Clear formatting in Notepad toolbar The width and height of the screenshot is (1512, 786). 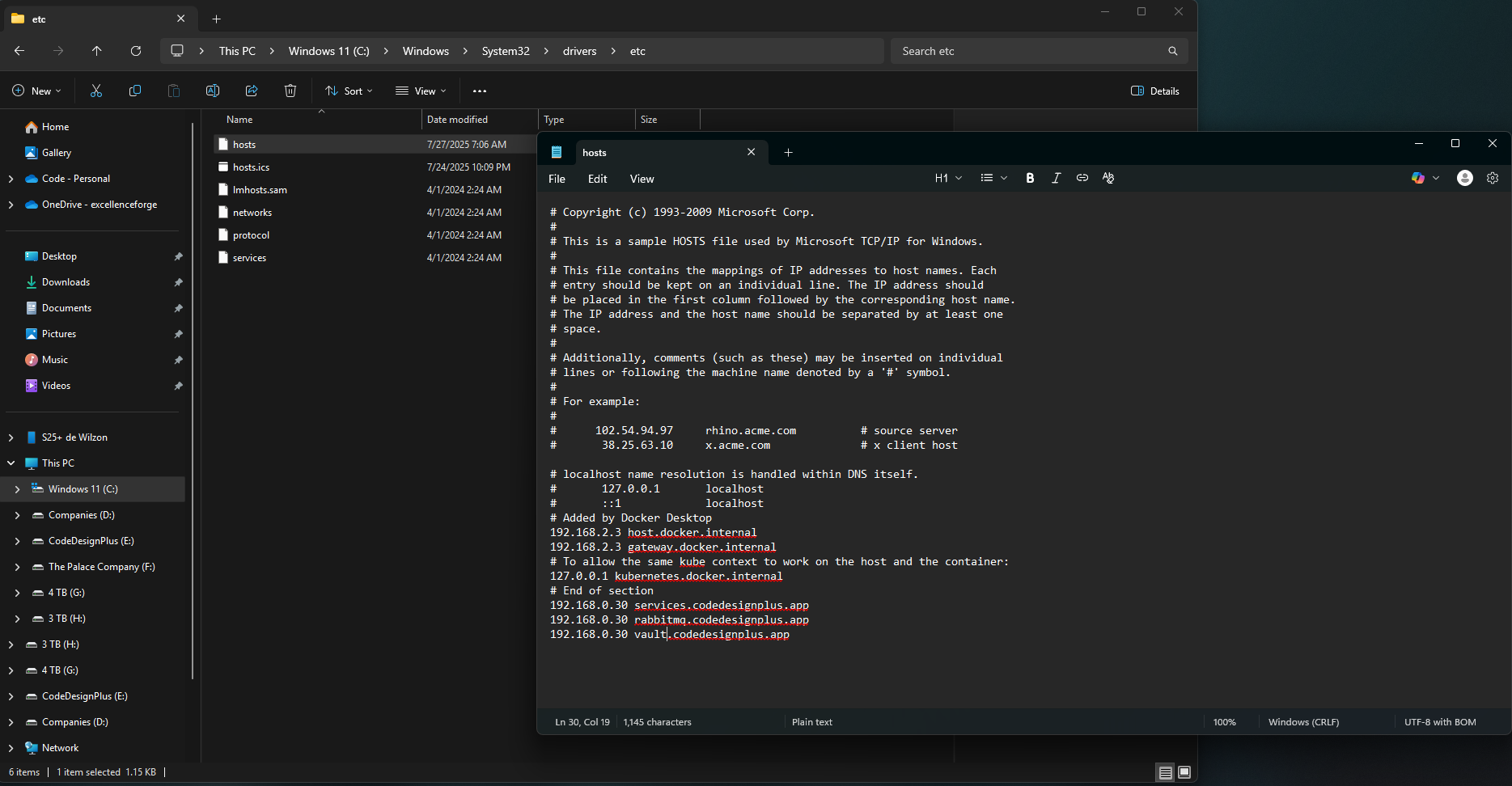click(1108, 178)
